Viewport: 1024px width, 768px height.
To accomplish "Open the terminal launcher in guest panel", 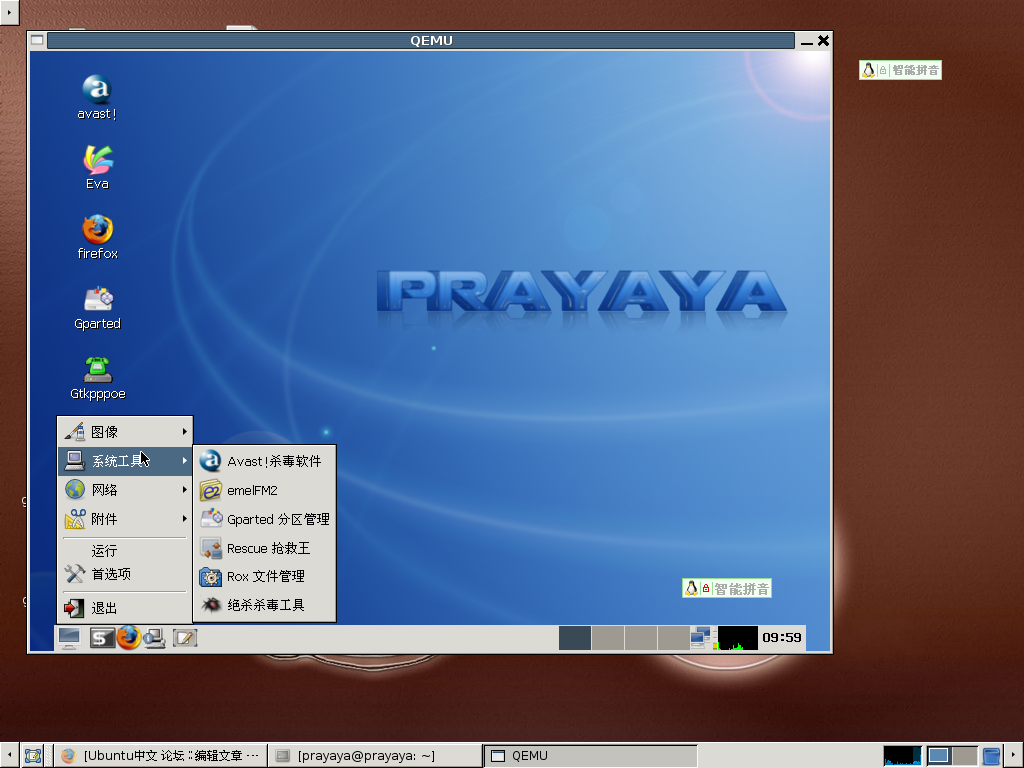I will tap(101, 638).
